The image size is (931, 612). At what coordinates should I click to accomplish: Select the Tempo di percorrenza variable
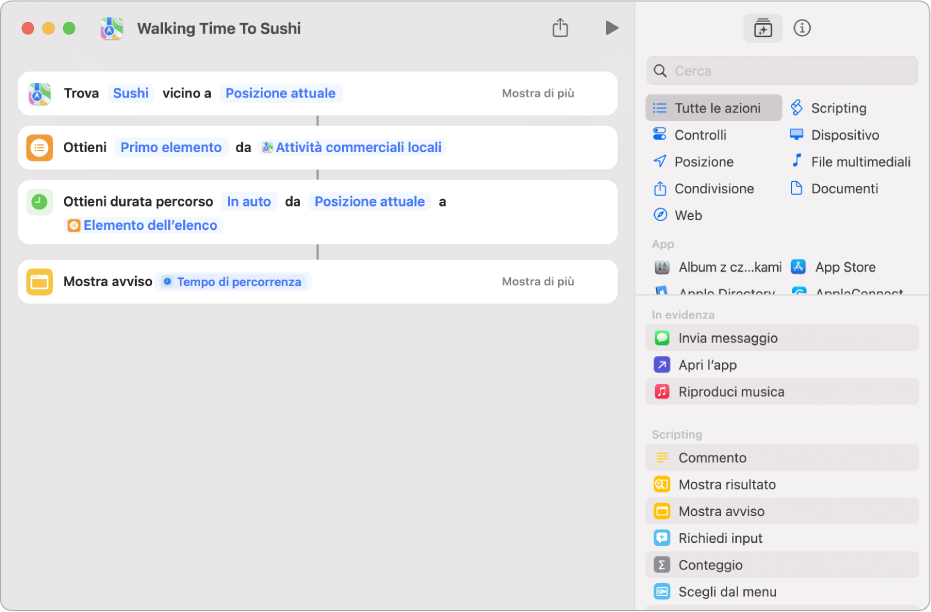pos(236,282)
